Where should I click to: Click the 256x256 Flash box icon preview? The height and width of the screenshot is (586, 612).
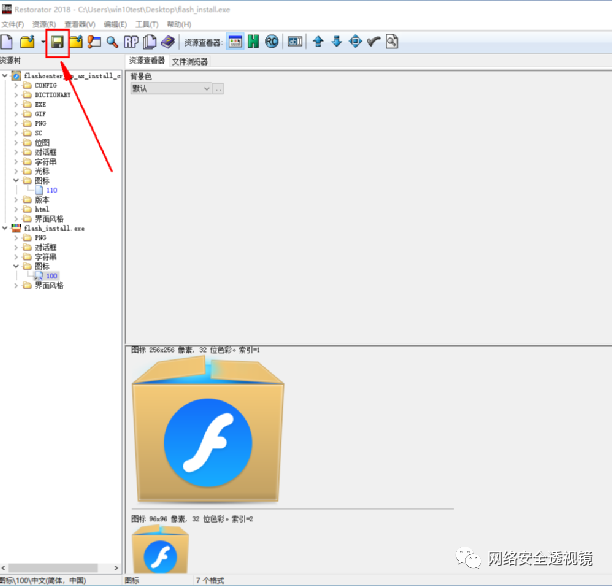point(208,429)
